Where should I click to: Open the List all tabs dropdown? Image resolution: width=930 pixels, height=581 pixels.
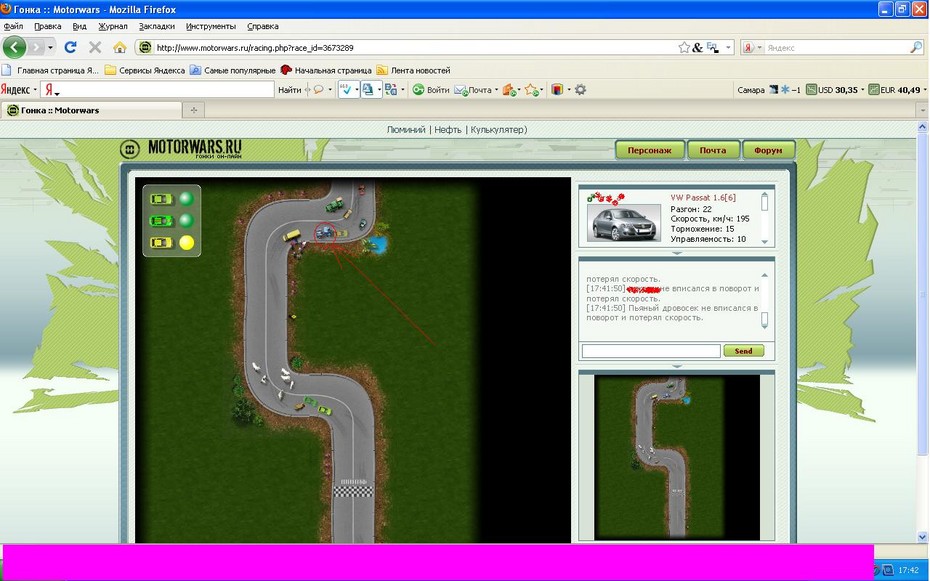pyautogui.click(x=922, y=110)
